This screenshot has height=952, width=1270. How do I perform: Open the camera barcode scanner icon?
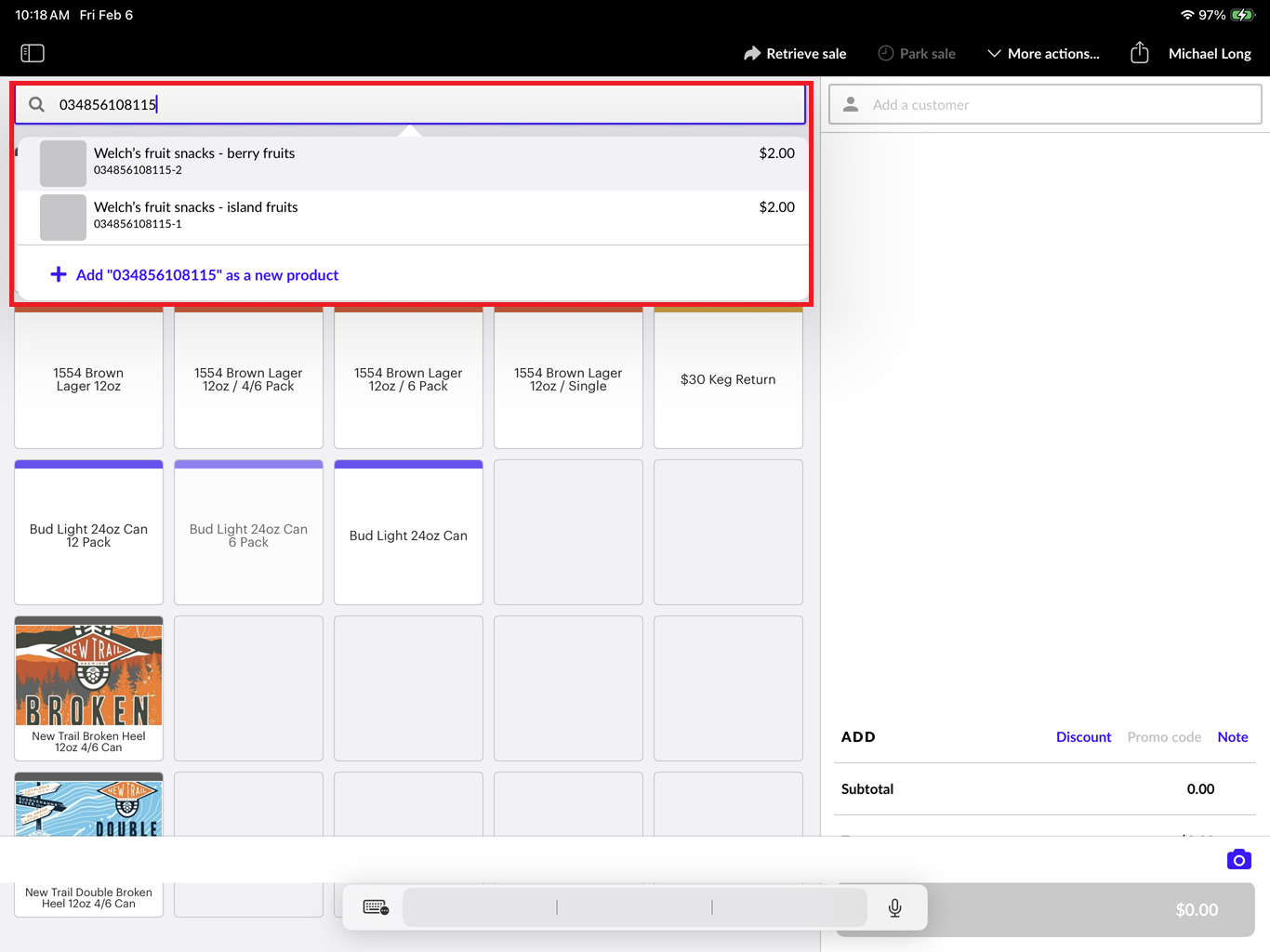[x=1238, y=859]
